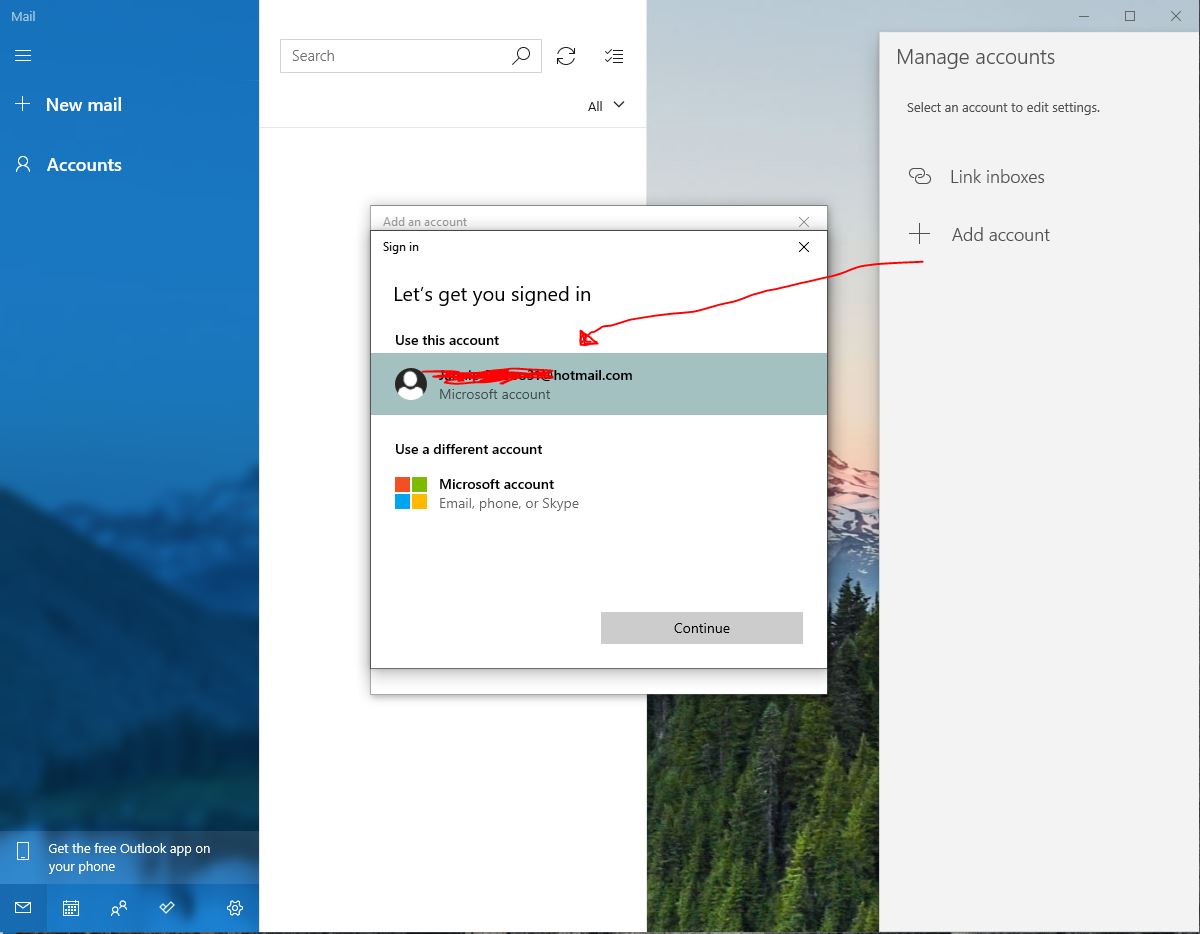Select the hotmail.com Microsoft account
Viewport: 1200px width, 934px height.
point(599,384)
